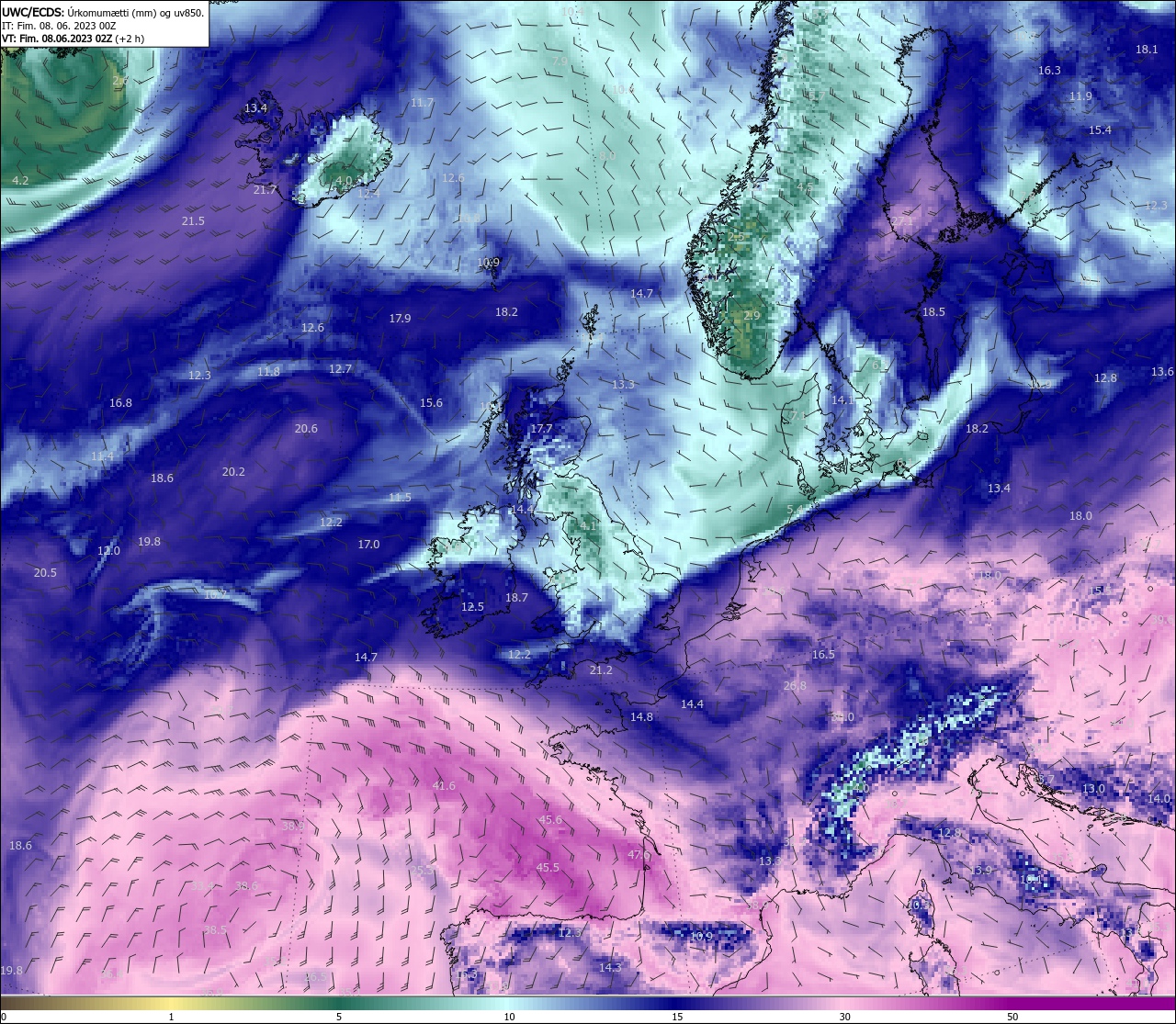The width and height of the screenshot is (1176, 1024).
Task: Click the 18.5 value over the Baltic
Action: (x=933, y=312)
